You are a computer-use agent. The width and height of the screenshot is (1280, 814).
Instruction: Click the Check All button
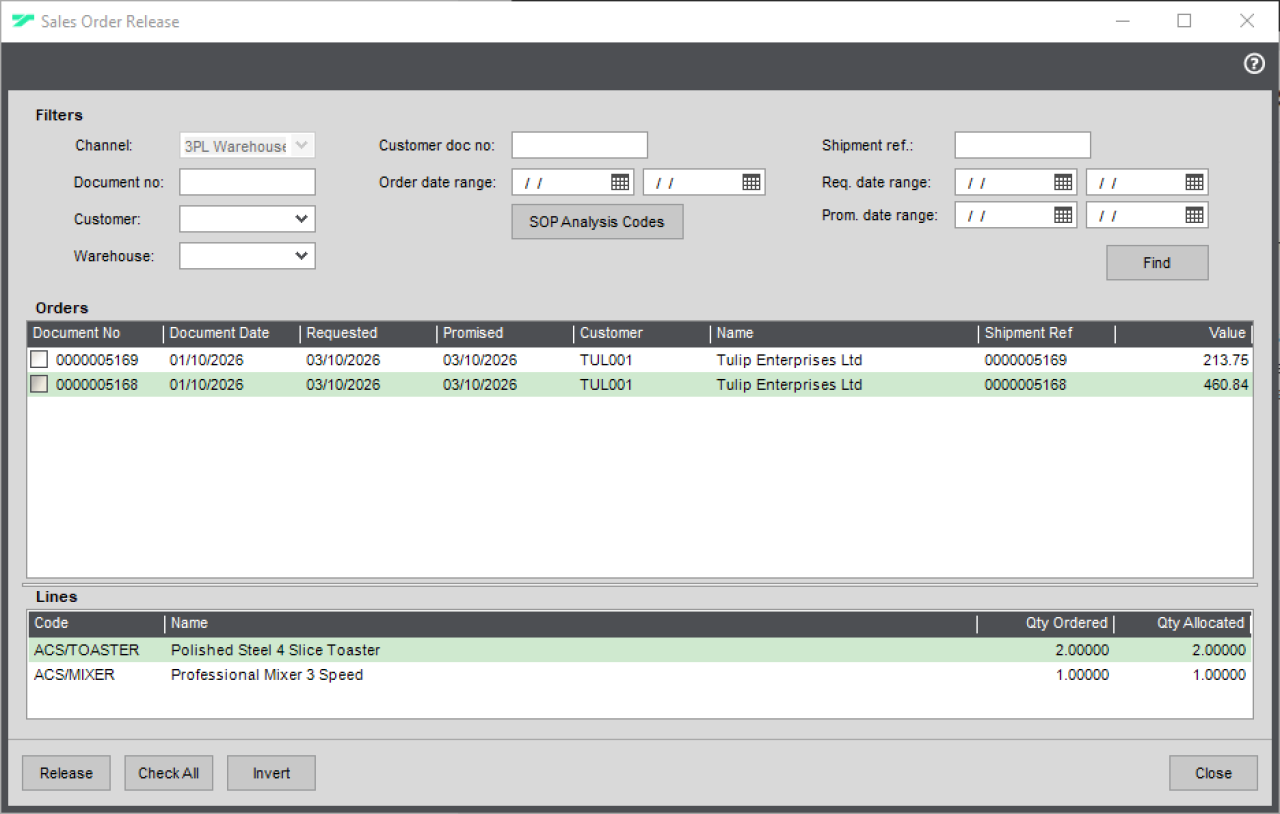168,773
